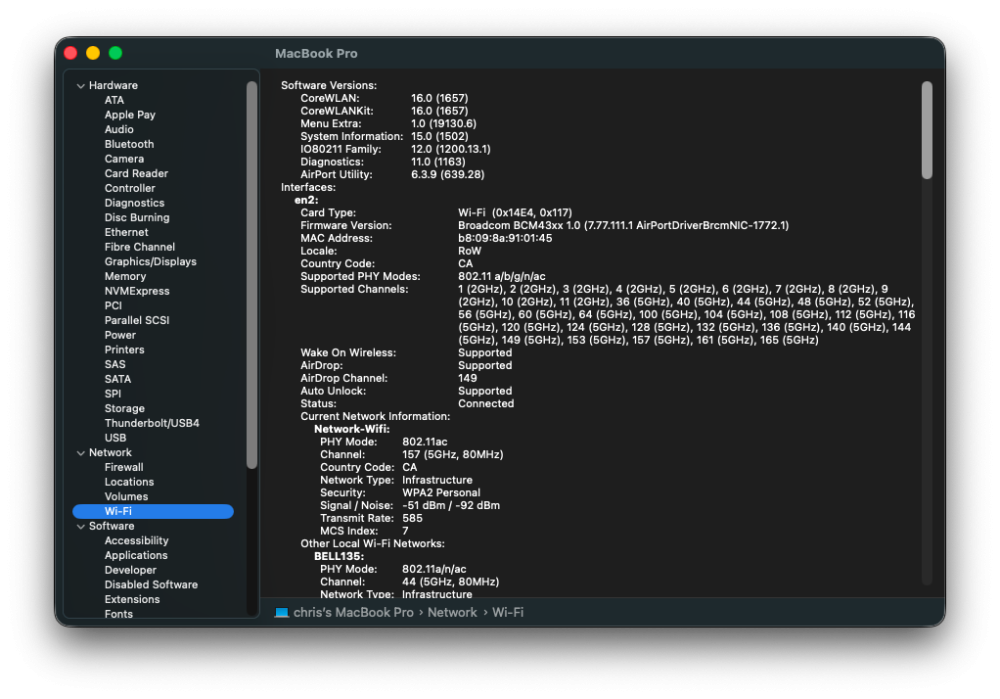Click the Software Versions heading

pyautogui.click(x=328, y=85)
